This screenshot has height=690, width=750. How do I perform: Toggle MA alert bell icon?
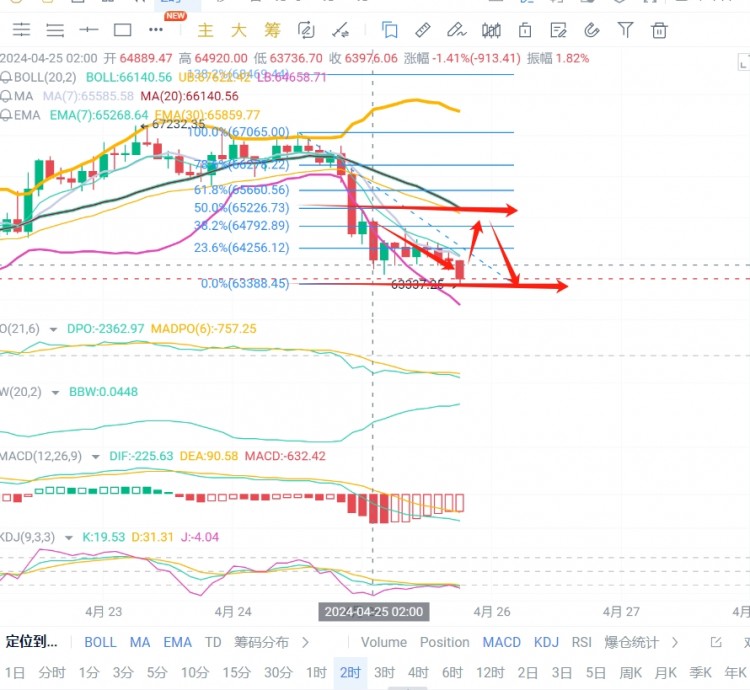[6, 96]
